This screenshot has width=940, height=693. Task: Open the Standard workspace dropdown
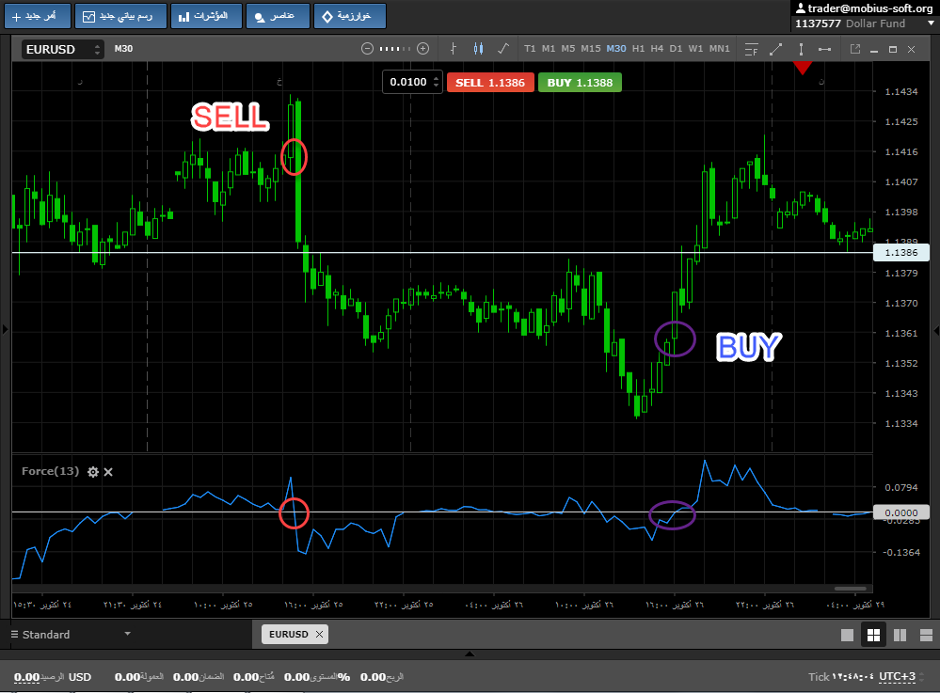pos(127,634)
